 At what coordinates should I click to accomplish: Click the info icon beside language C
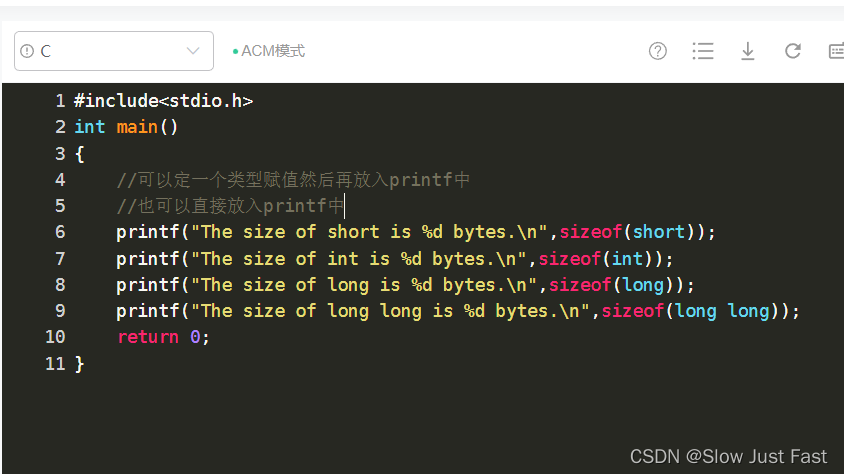[27, 51]
